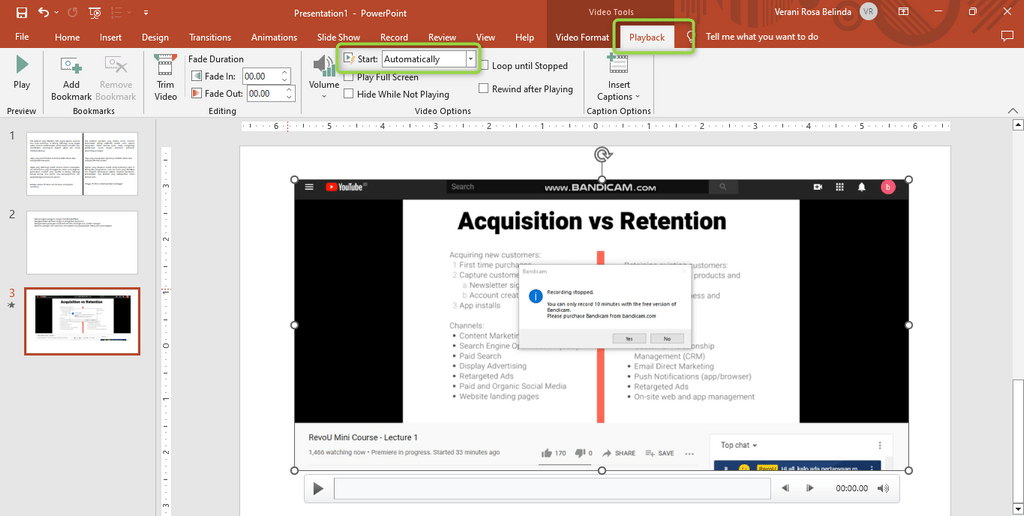Switch to the Video Format tab
1024x516 pixels.
[x=582, y=37]
